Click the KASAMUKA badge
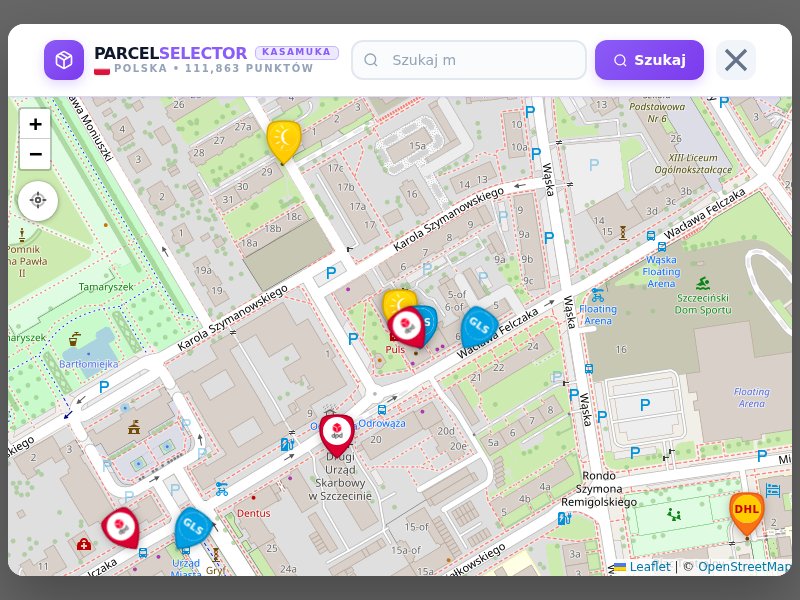The height and width of the screenshot is (600, 800). 296,52
